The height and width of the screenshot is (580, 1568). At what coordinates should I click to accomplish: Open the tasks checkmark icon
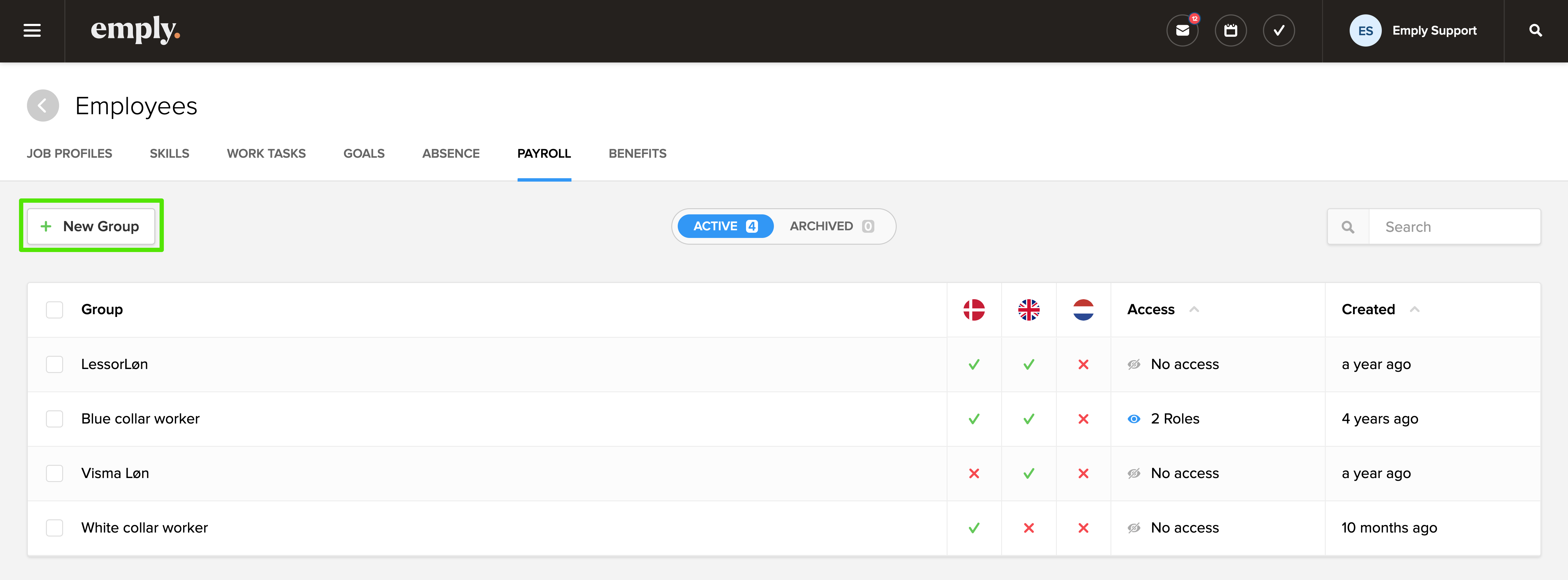(x=1278, y=30)
